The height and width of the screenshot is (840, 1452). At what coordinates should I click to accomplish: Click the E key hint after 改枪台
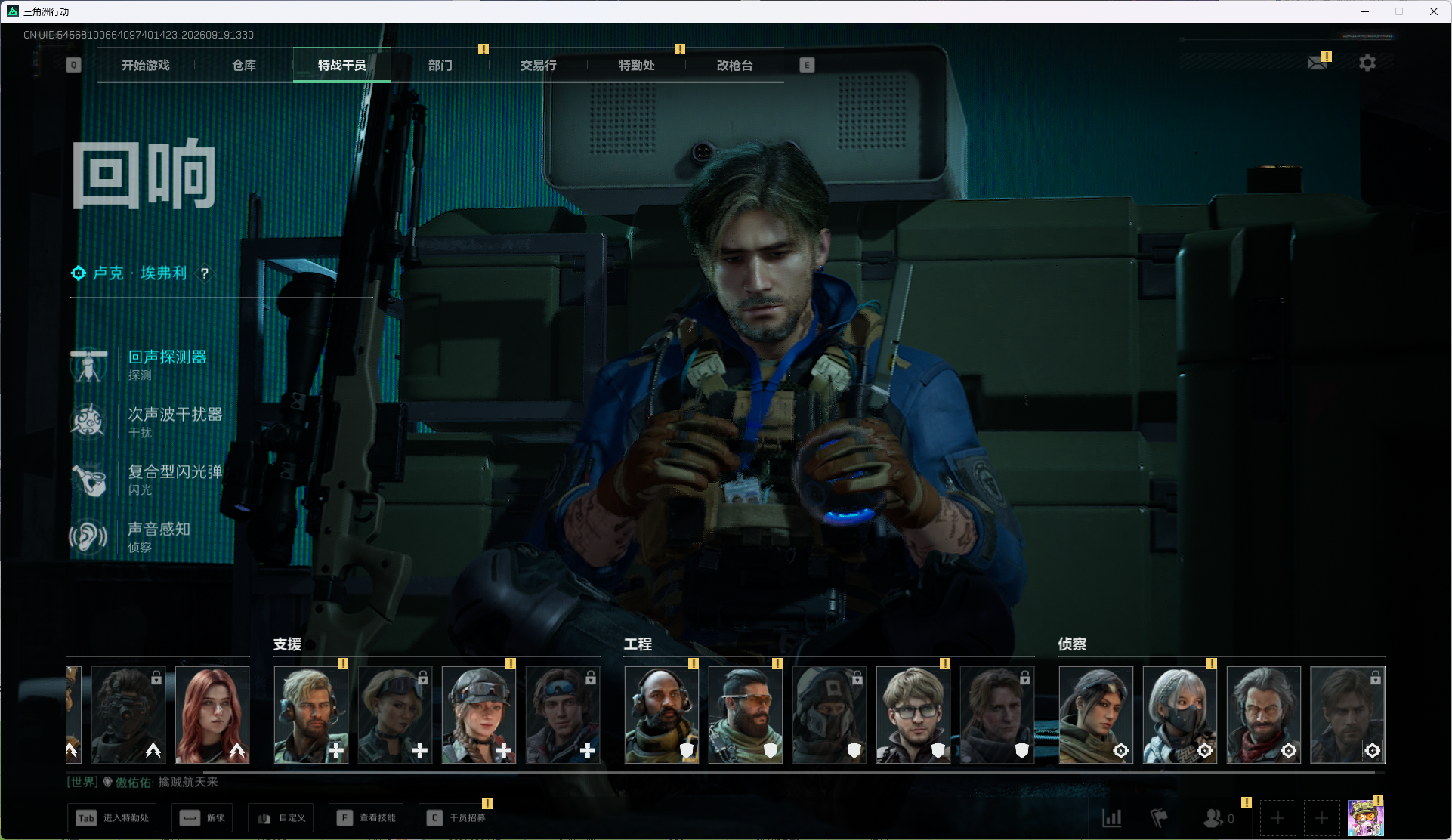coord(807,65)
